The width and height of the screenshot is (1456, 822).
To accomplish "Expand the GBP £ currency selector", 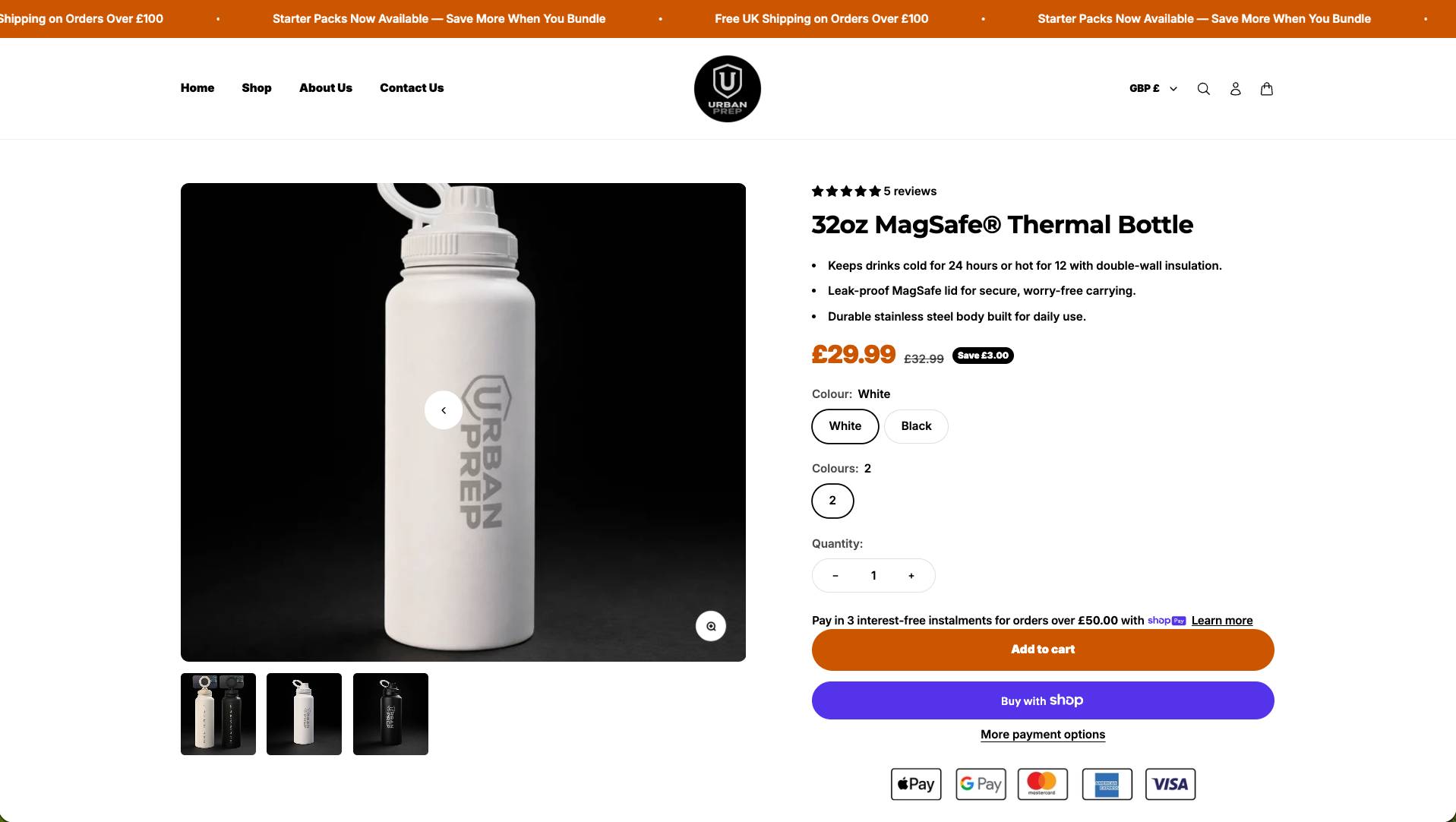I will [1152, 89].
